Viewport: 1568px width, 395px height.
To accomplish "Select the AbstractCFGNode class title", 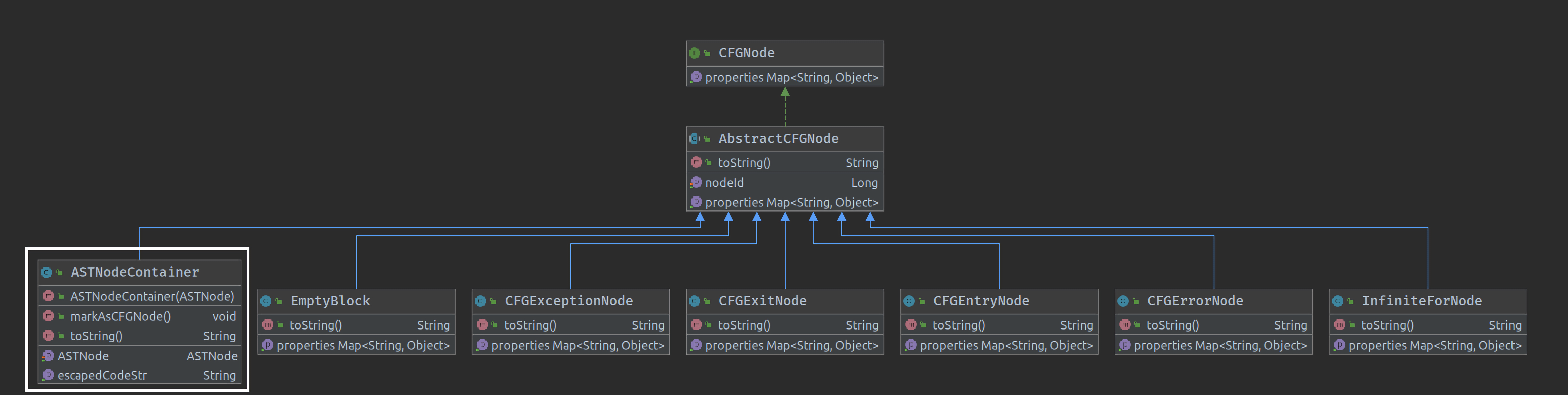I will click(779, 139).
